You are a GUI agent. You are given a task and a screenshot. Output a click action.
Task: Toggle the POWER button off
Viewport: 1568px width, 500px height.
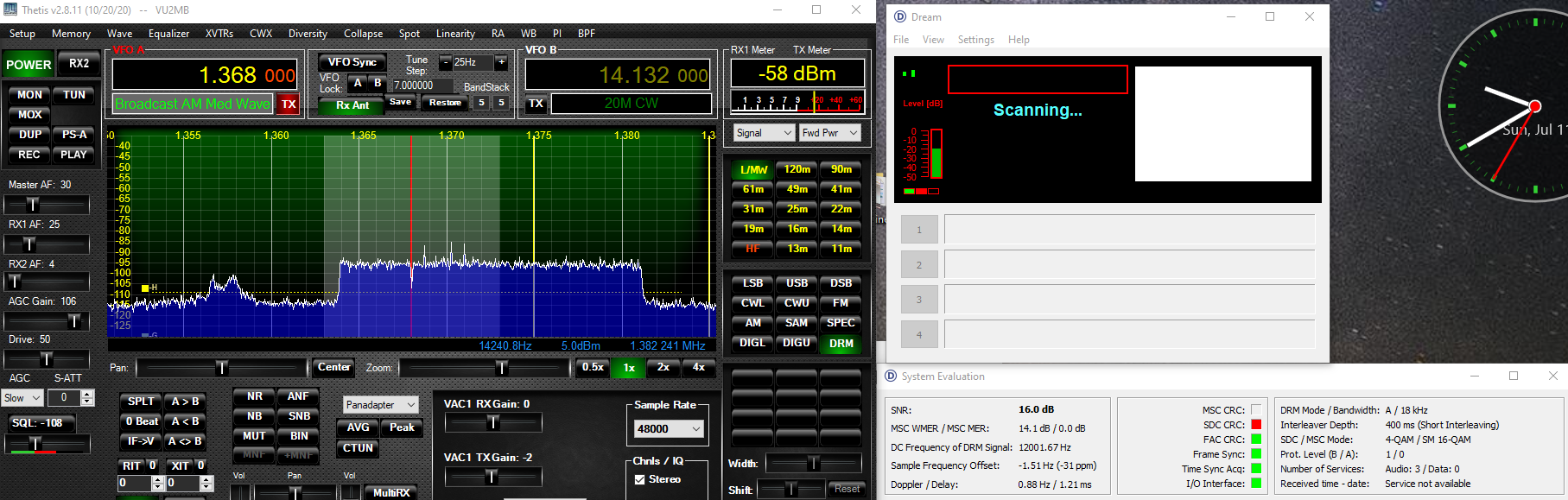click(x=29, y=65)
